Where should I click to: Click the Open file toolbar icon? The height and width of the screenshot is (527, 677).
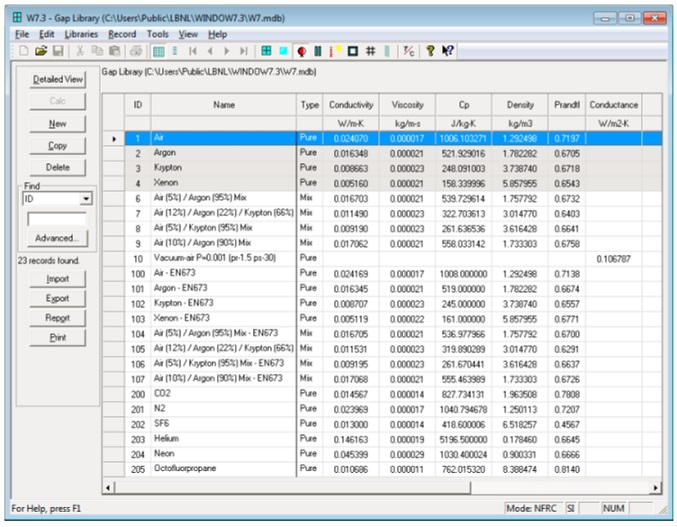42,50
